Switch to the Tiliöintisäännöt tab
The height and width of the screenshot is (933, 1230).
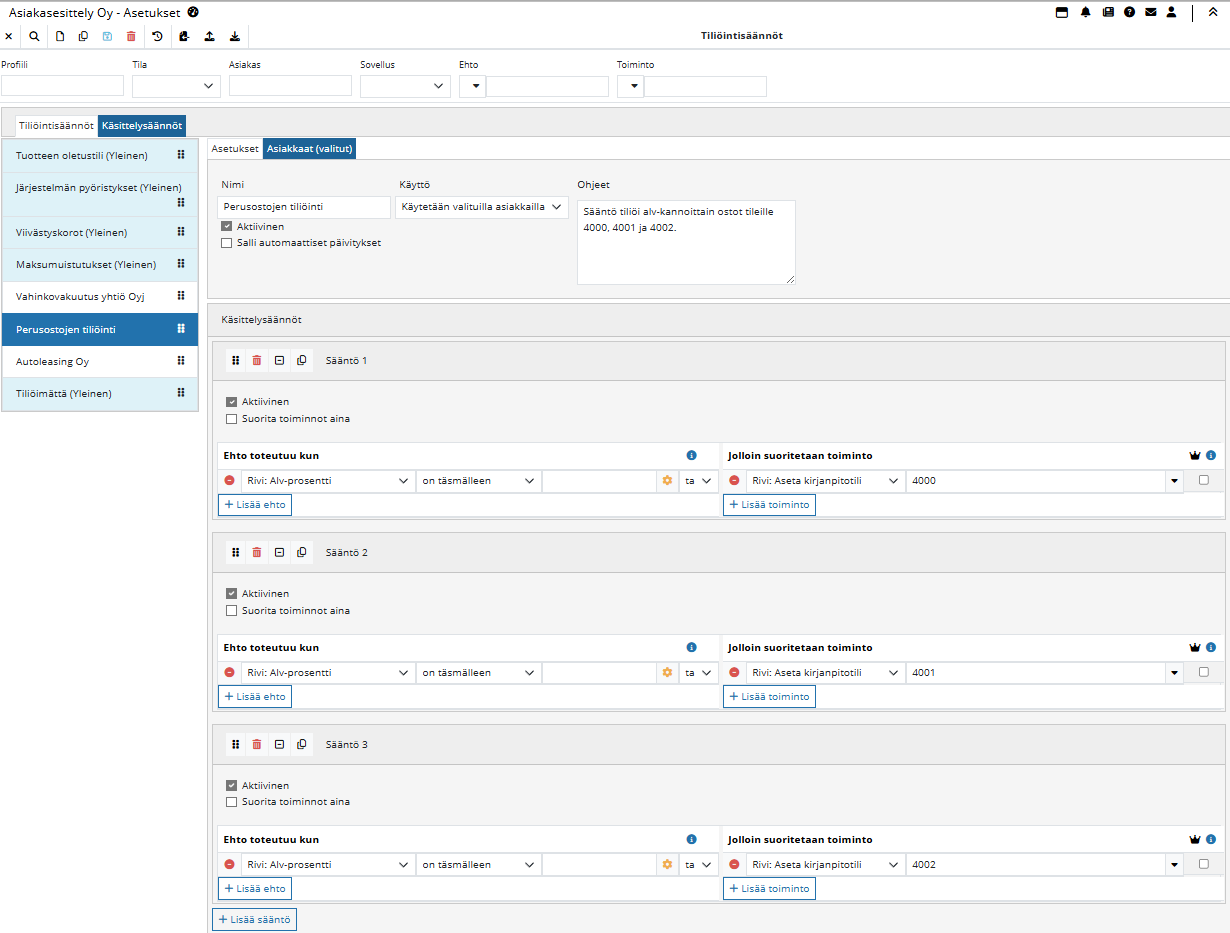[56, 126]
